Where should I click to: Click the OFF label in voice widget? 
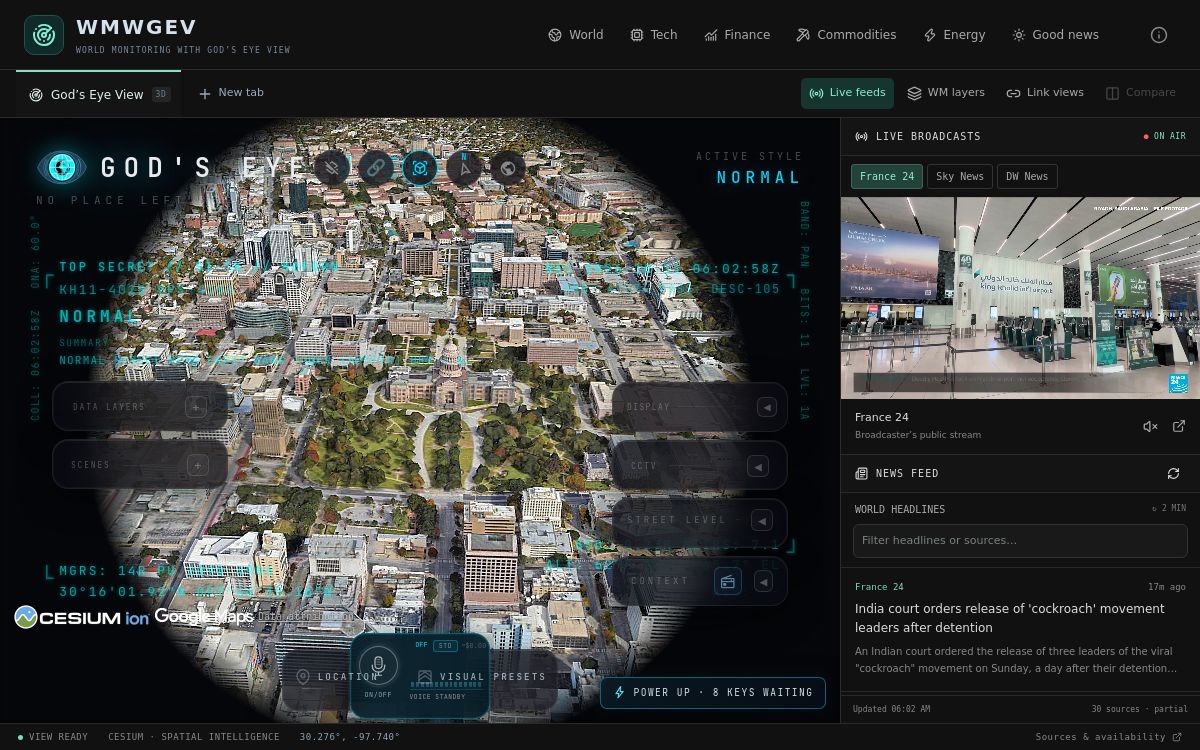point(421,645)
